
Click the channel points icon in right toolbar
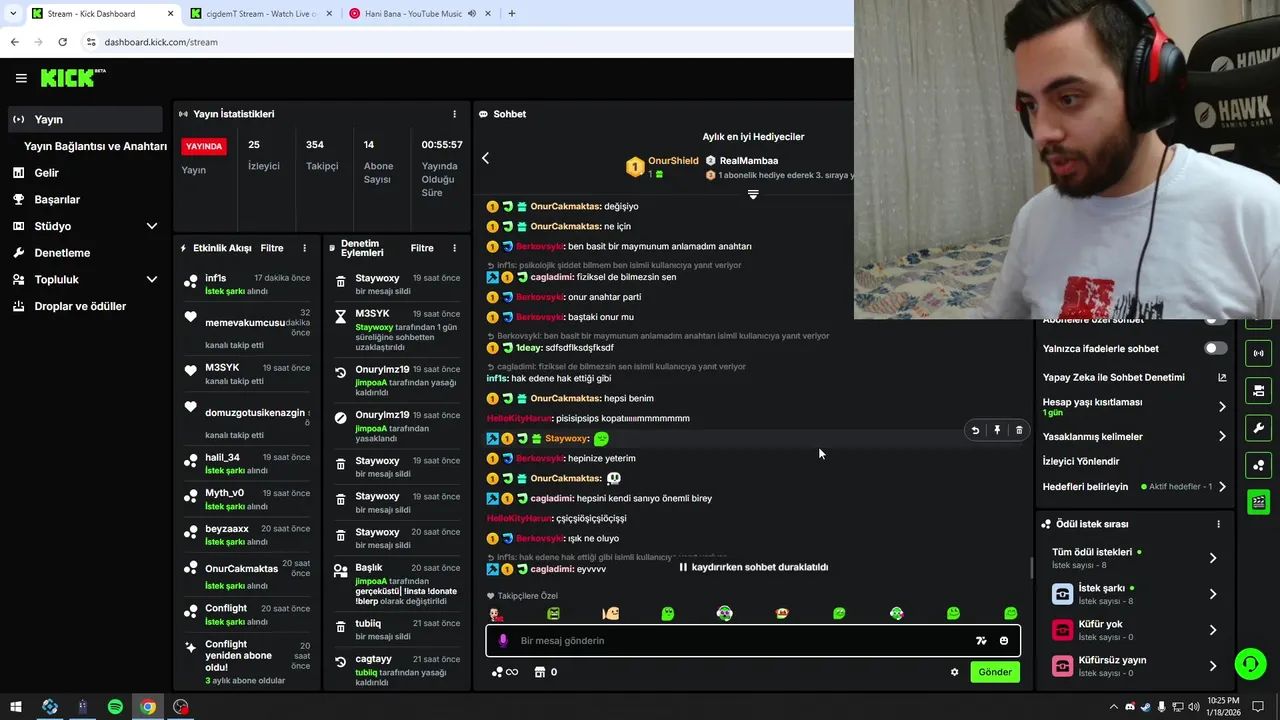click(x=1258, y=465)
